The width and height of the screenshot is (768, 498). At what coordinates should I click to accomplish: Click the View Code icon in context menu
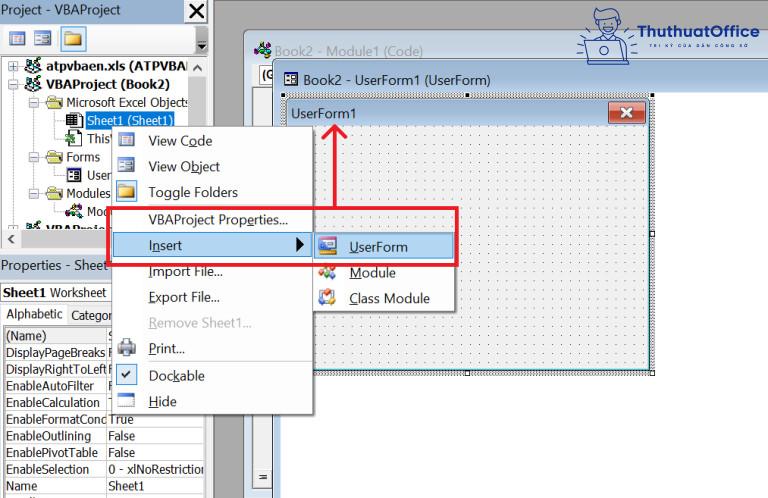point(126,140)
